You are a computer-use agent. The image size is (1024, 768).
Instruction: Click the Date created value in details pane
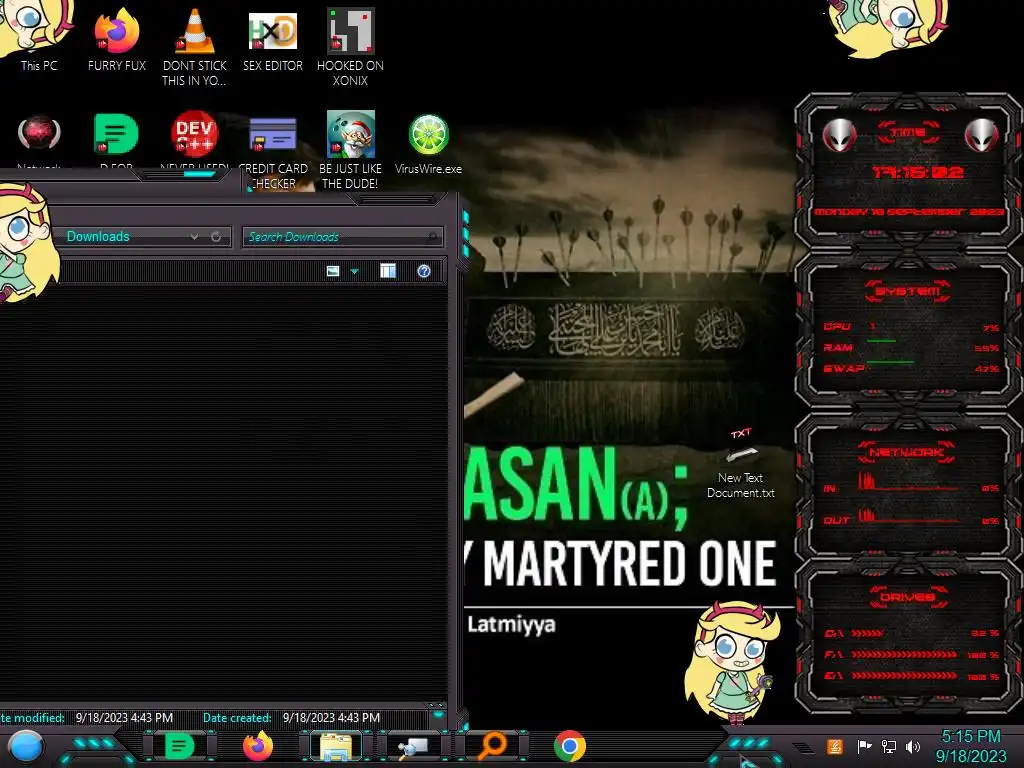pyautogui.click(x=331, y=718)
